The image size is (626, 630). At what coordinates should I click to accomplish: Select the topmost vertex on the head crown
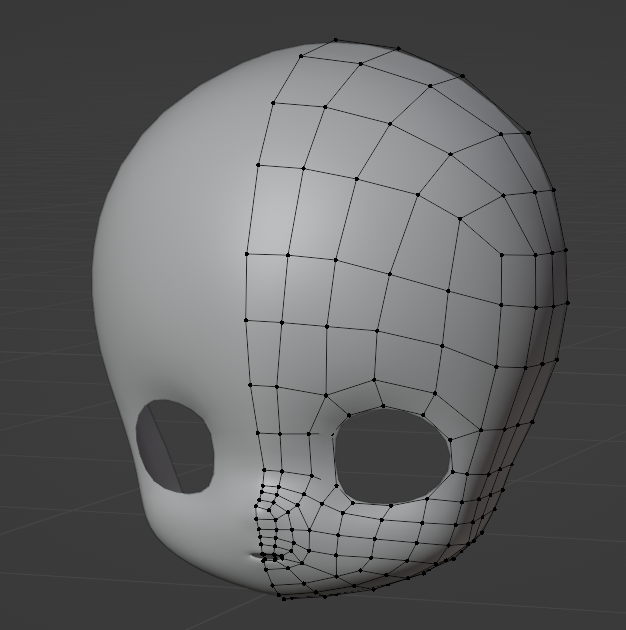click(336, 40)
